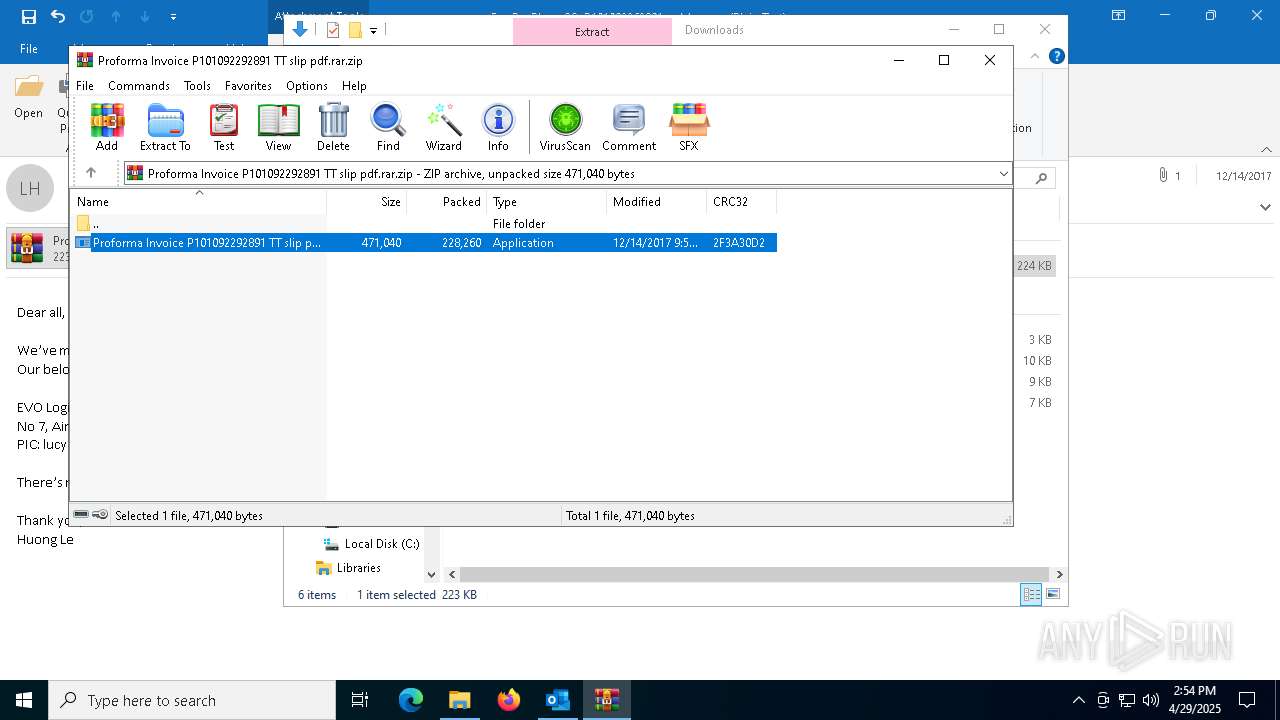Select Libraries in Explorer navigation pane
The image size is (1280, 720).
349,568
